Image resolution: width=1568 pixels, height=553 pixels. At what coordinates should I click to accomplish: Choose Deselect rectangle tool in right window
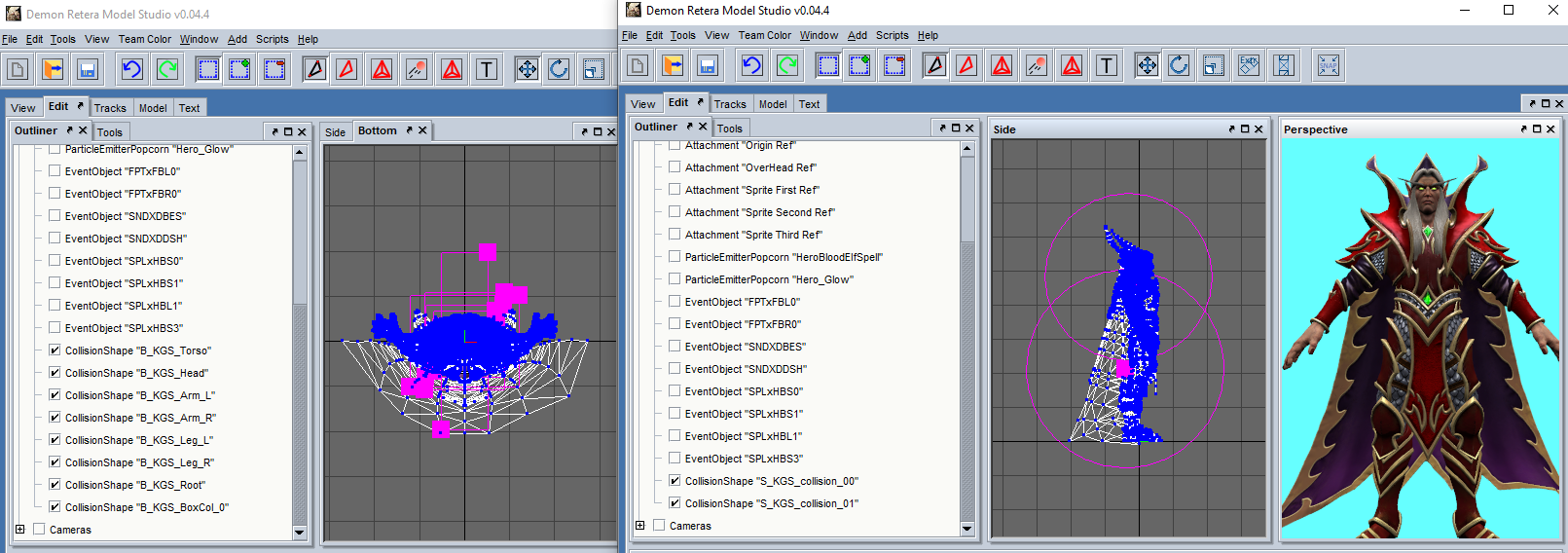(894, 65)
